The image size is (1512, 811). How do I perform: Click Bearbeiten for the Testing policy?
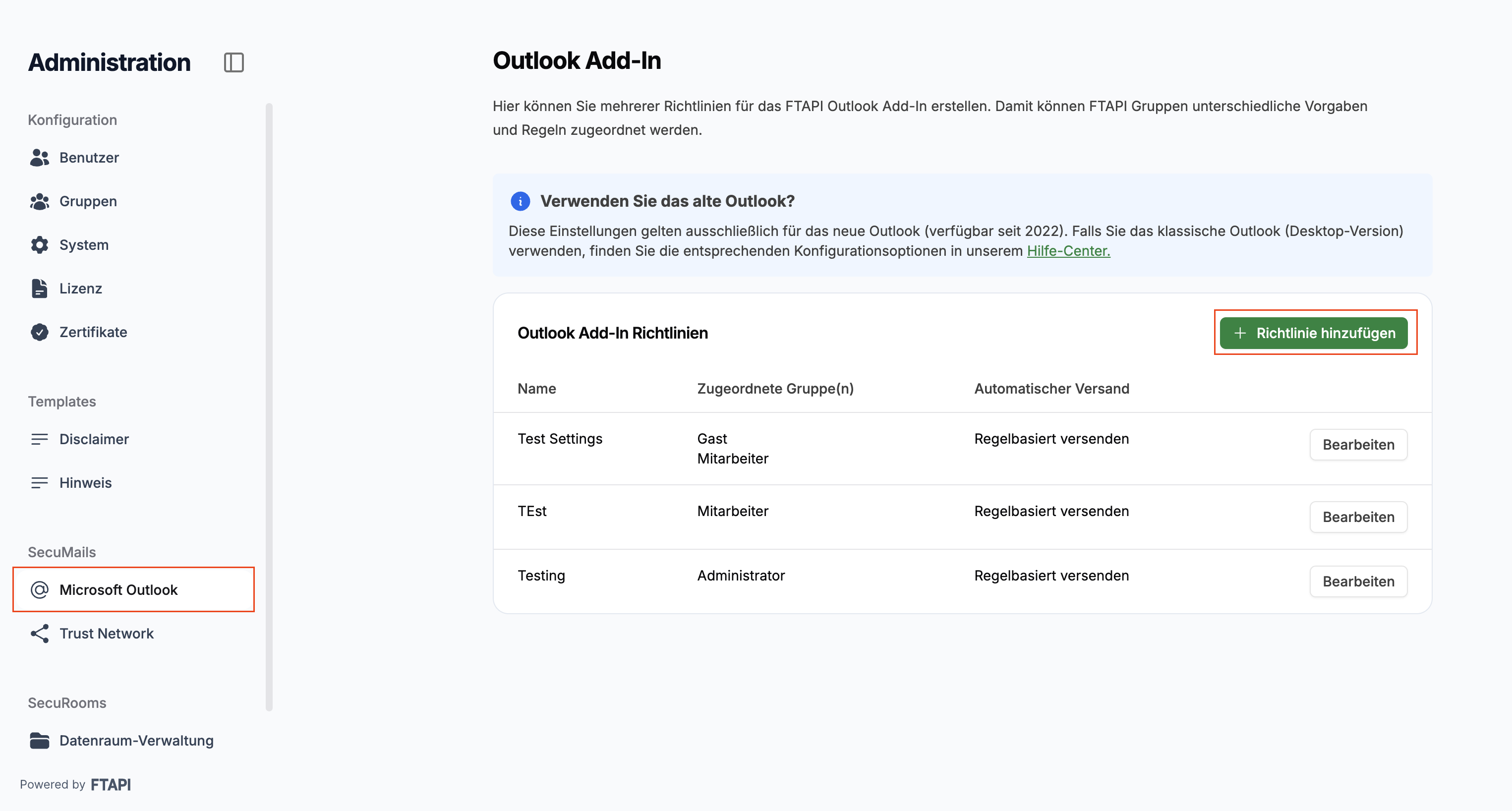(x=1358, y=581)
